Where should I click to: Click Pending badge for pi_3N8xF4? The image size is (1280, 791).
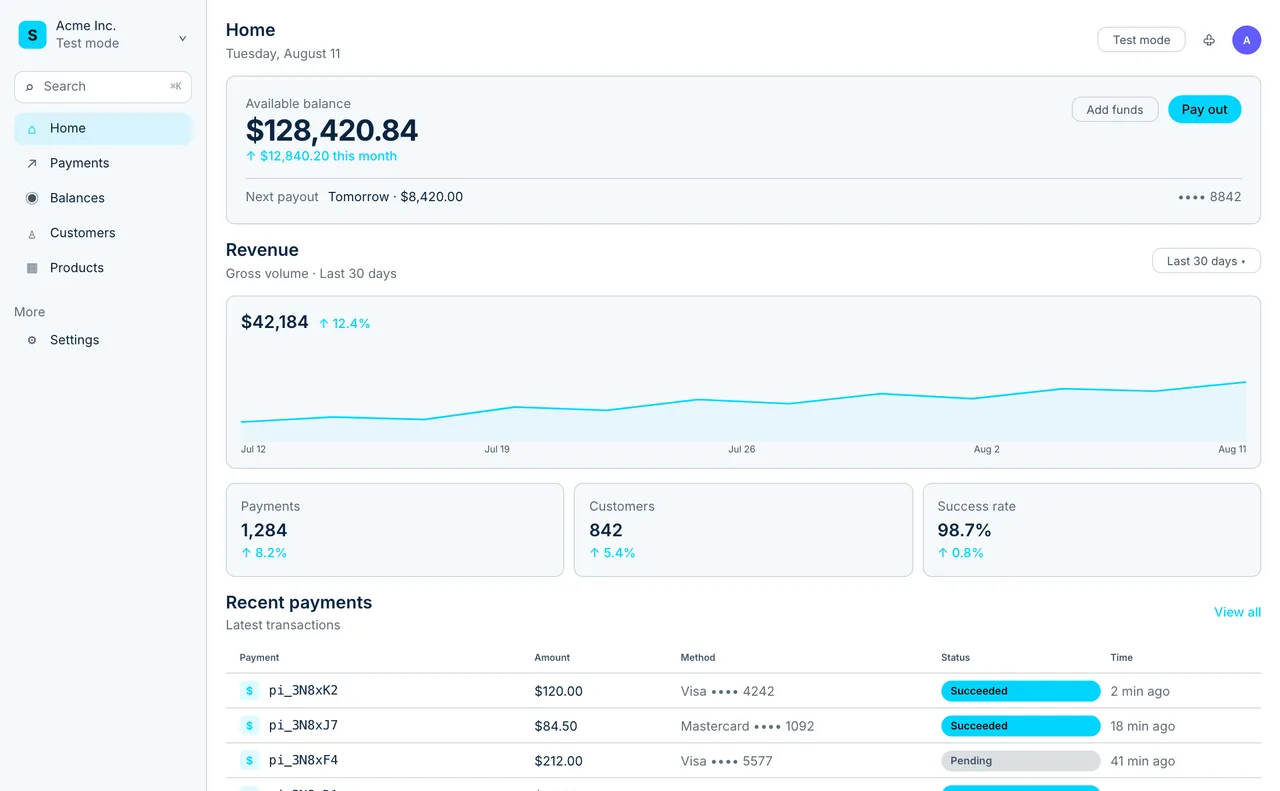pos(1020,761)
